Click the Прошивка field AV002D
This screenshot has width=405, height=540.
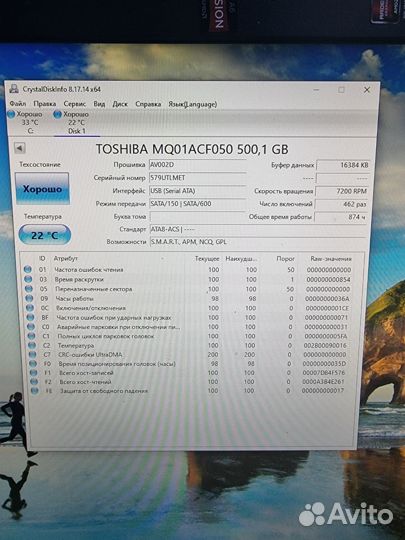click(x=198, y=165)
